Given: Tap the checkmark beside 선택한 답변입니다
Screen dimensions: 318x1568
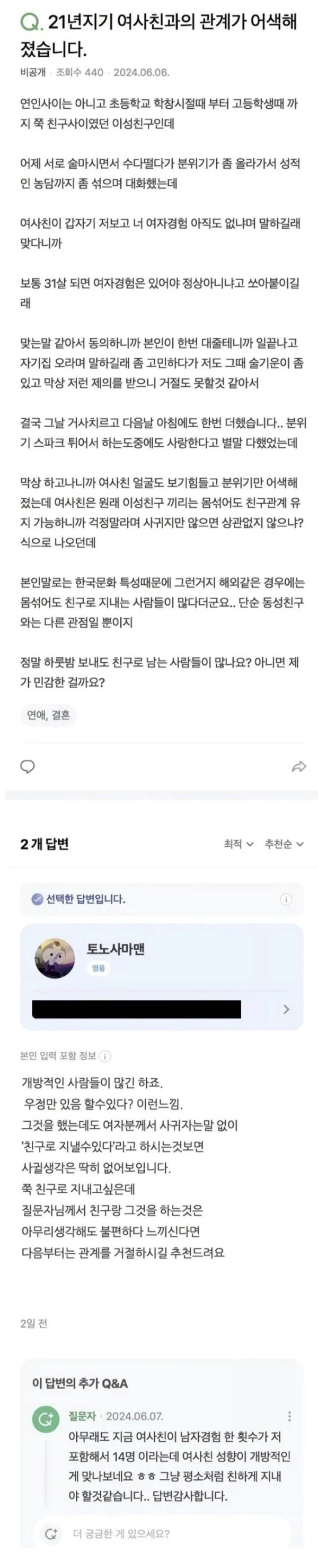Looking at the screenshot, I should pos(37,898).
